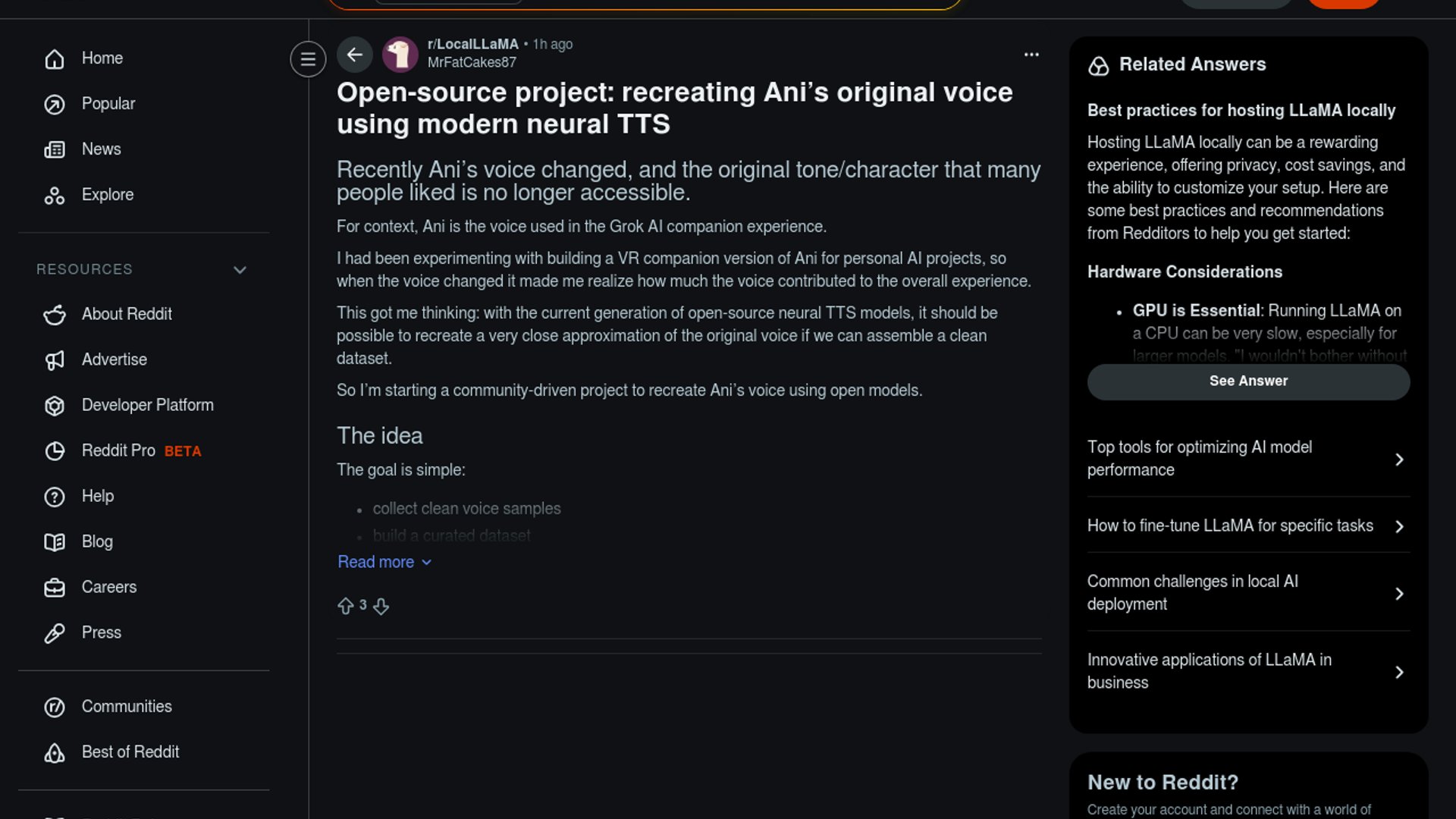Open the MrFatCakes87 user profile
The width and height of the screenshot is (1456, 819).
click(472, 63)
